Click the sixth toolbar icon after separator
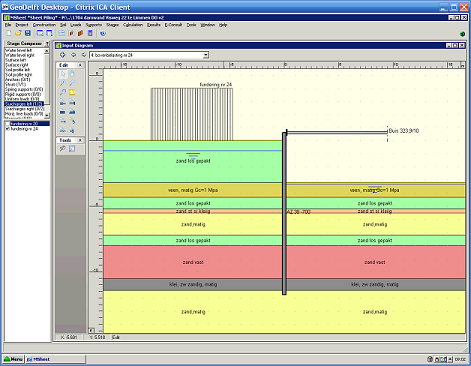 pyautogui.click(x=62, y=33)
